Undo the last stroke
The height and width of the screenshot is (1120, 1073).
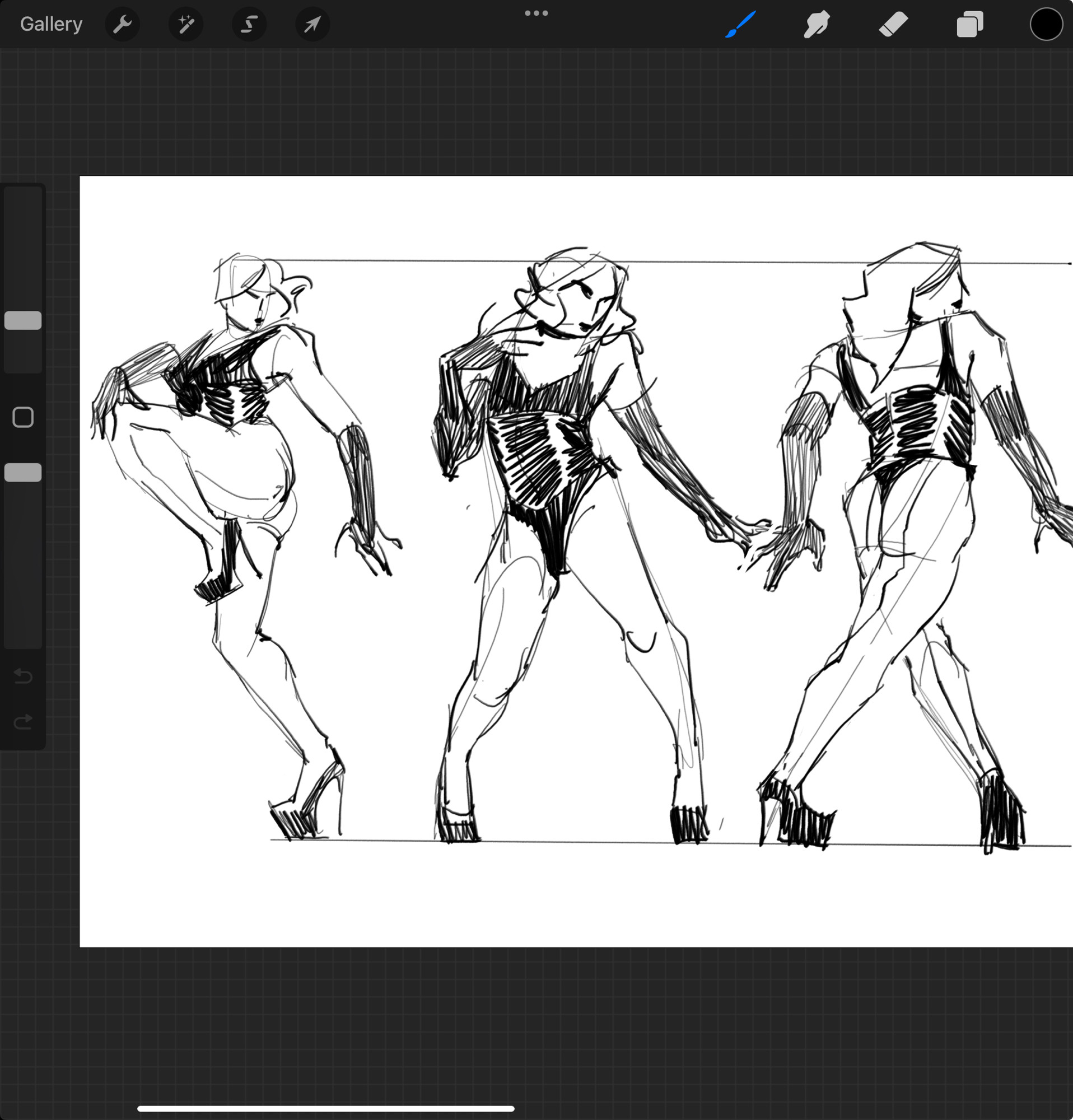point(23,676)
